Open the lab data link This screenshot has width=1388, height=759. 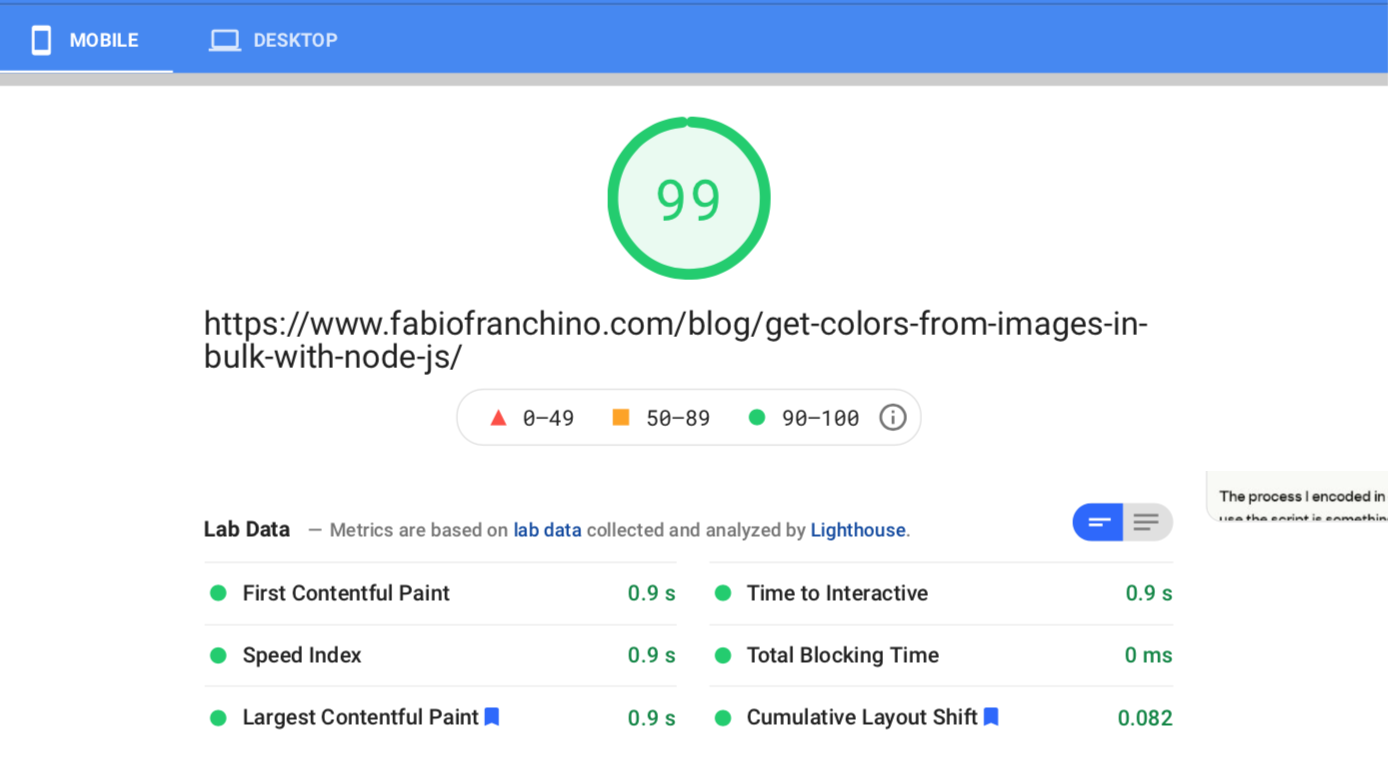coord(547,530)
